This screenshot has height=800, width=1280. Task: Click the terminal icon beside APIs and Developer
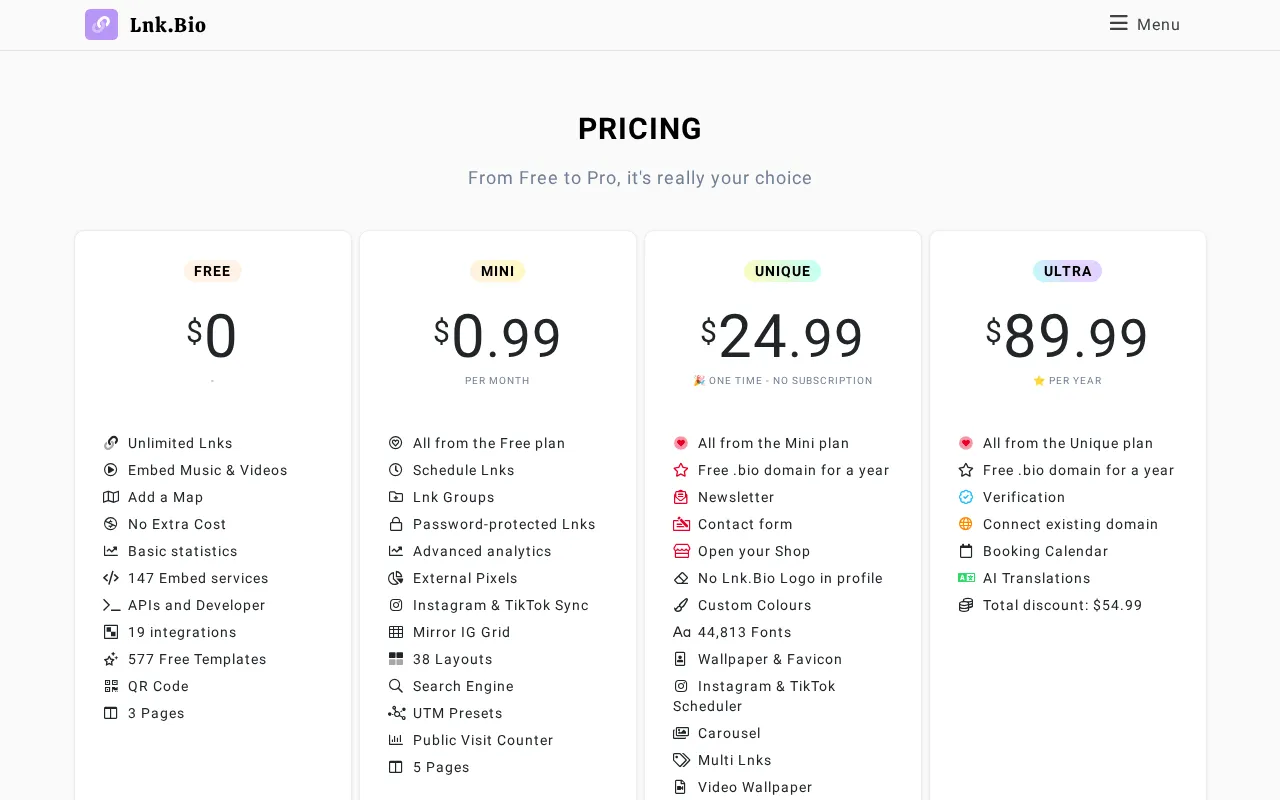pyautogui.click(x=111, y=605)
